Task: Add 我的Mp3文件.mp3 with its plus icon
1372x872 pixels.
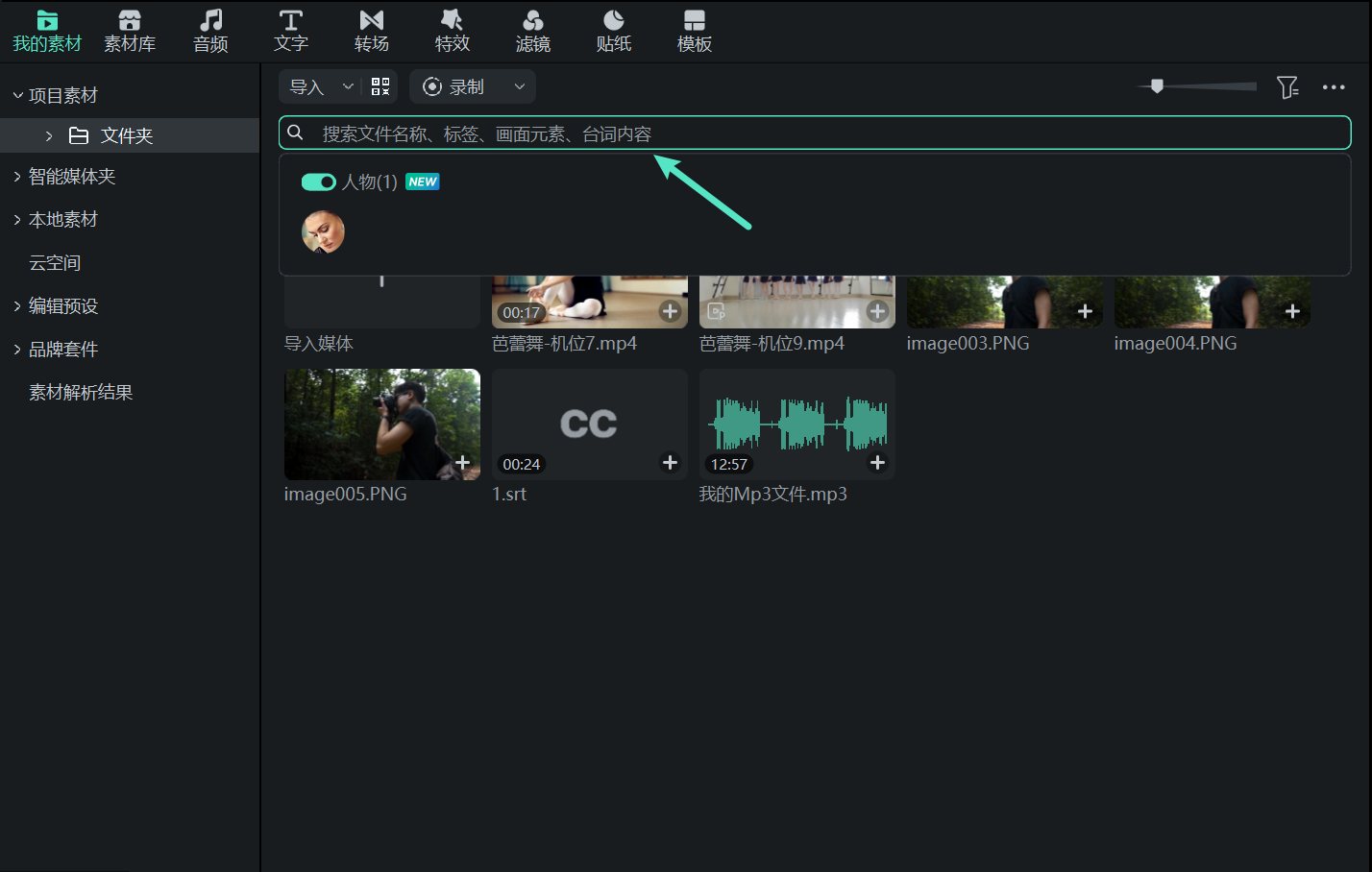Action: 877,463
